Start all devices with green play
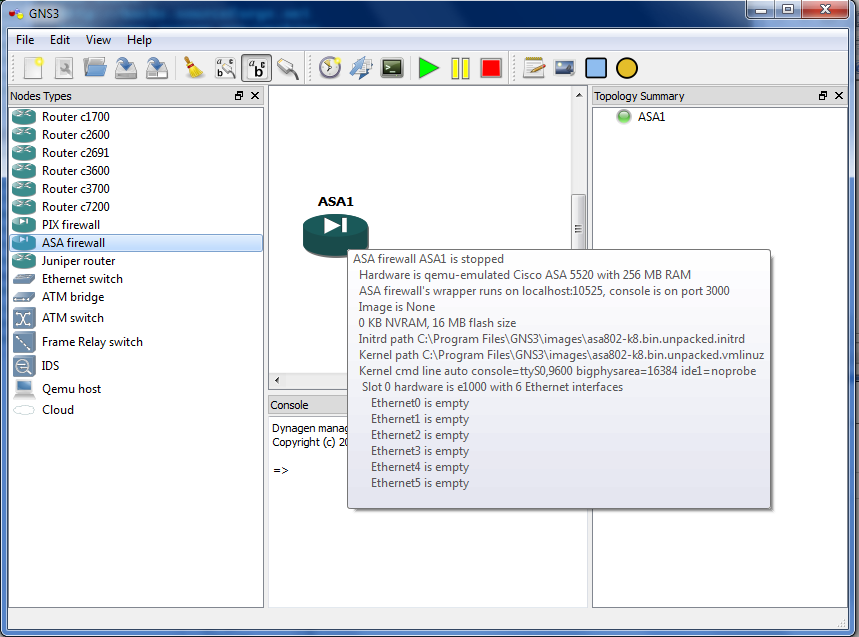859x637 pixels. pos(428,68)
